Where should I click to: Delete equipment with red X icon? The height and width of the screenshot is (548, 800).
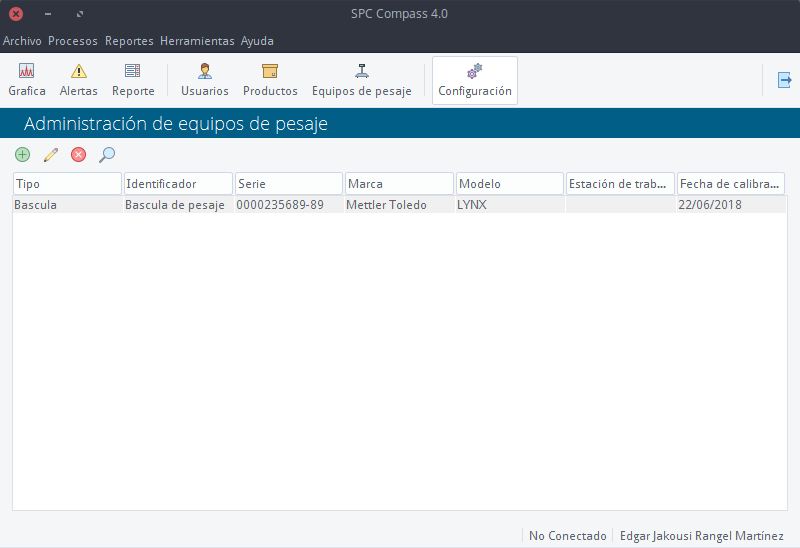pyautogui.click(x=79, y=155)
